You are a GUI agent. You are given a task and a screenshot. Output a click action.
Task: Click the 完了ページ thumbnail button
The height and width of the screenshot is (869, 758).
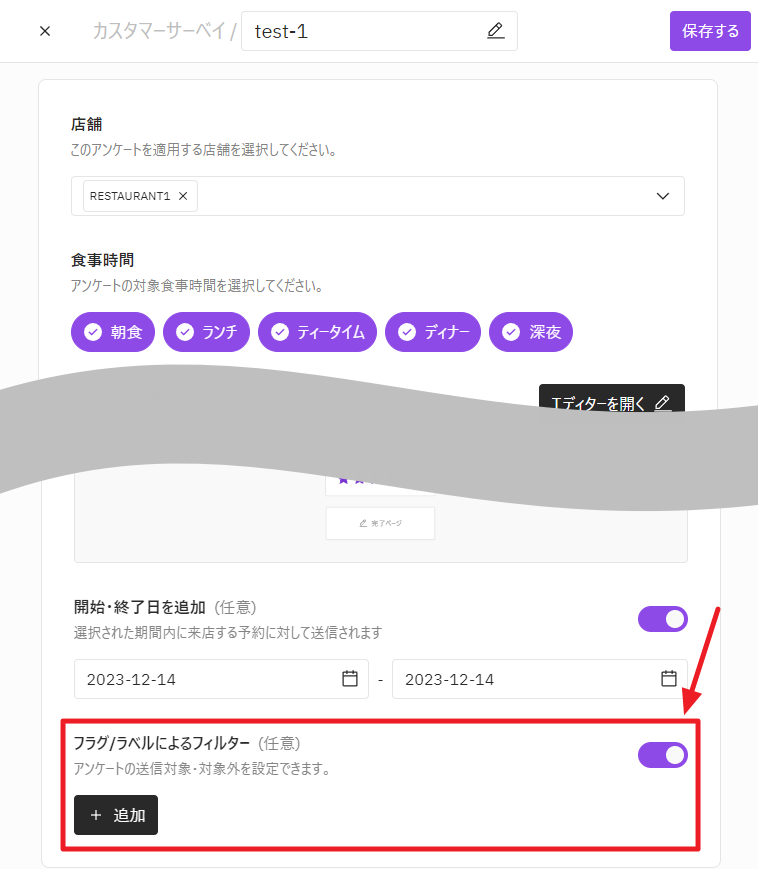pos(380,523)
